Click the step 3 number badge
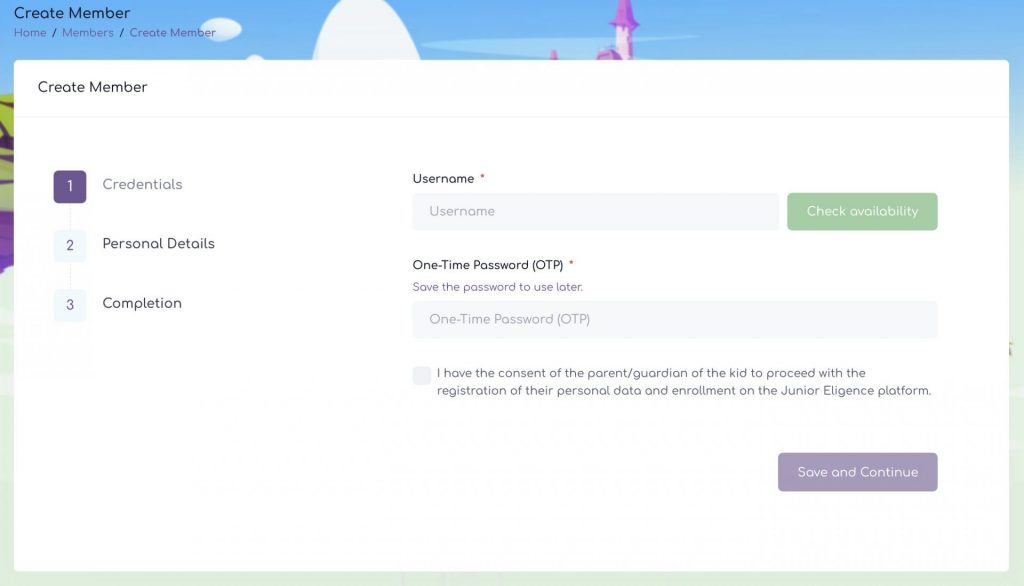1024x586 pixels. click(x=70, y=304)
